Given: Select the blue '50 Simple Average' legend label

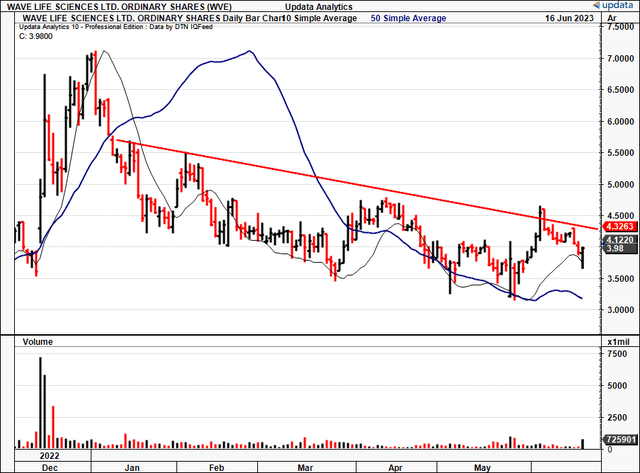Looking at the screenshot, I should pos(408,18).
